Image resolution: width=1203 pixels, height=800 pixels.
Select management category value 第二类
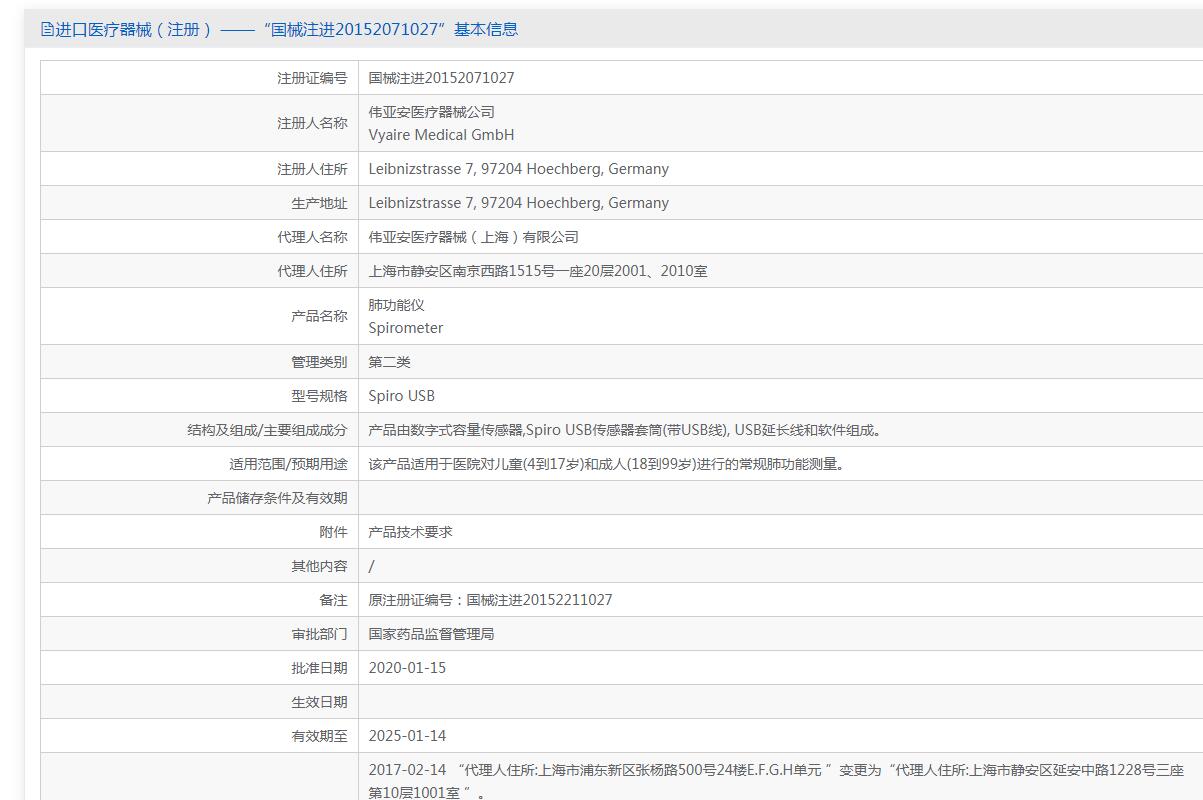[390, 362]
